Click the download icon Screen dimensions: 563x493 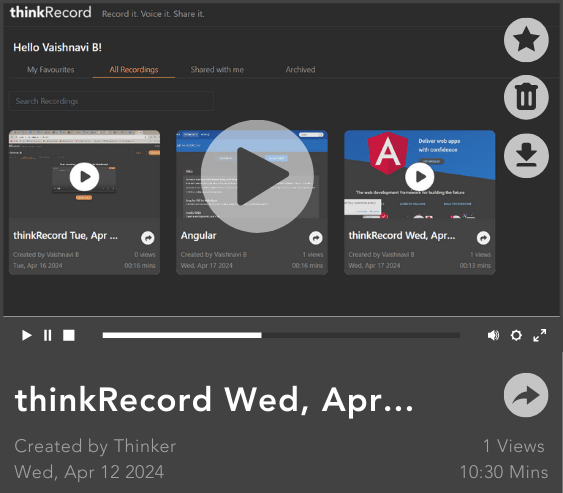[x=526, y=156]
